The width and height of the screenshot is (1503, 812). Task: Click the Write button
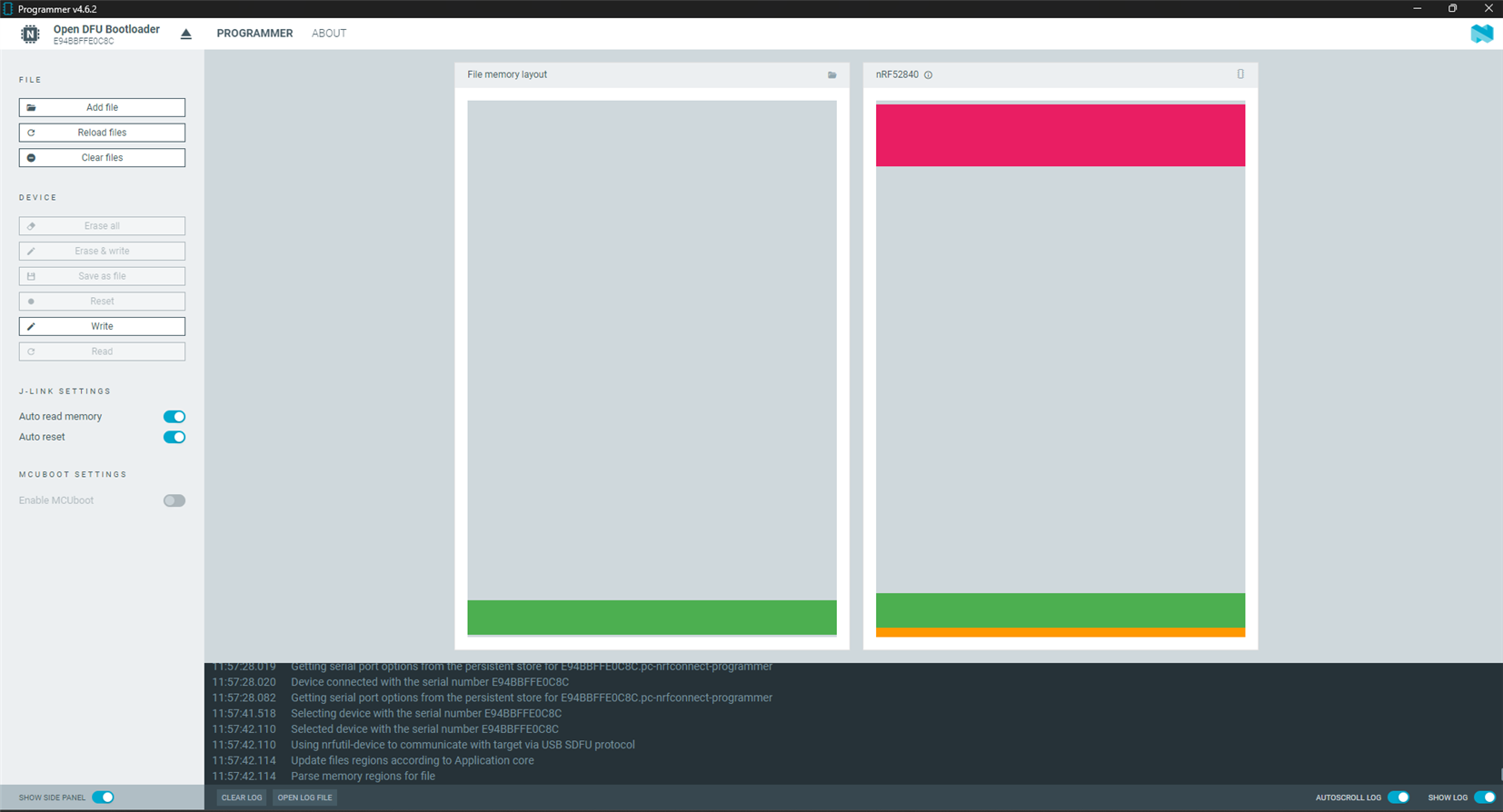[x=102, y=326]
